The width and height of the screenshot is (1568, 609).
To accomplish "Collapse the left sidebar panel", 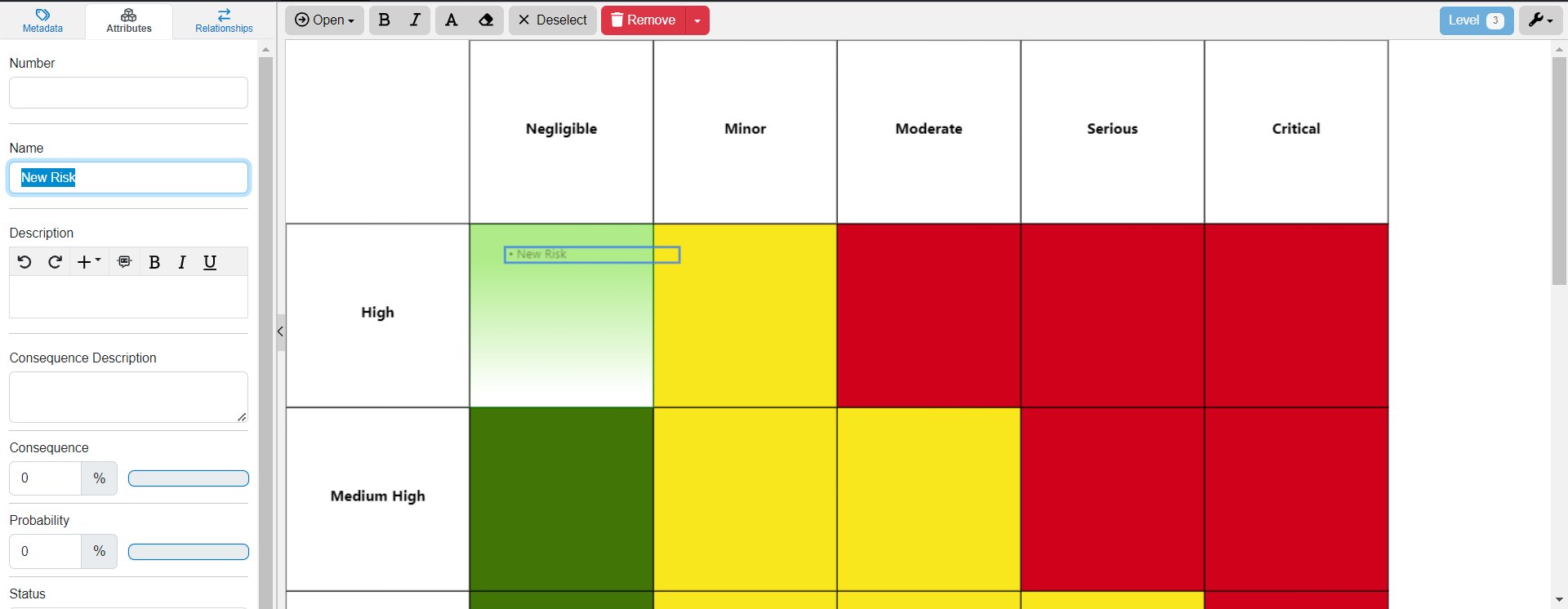I will pos(280,331).
